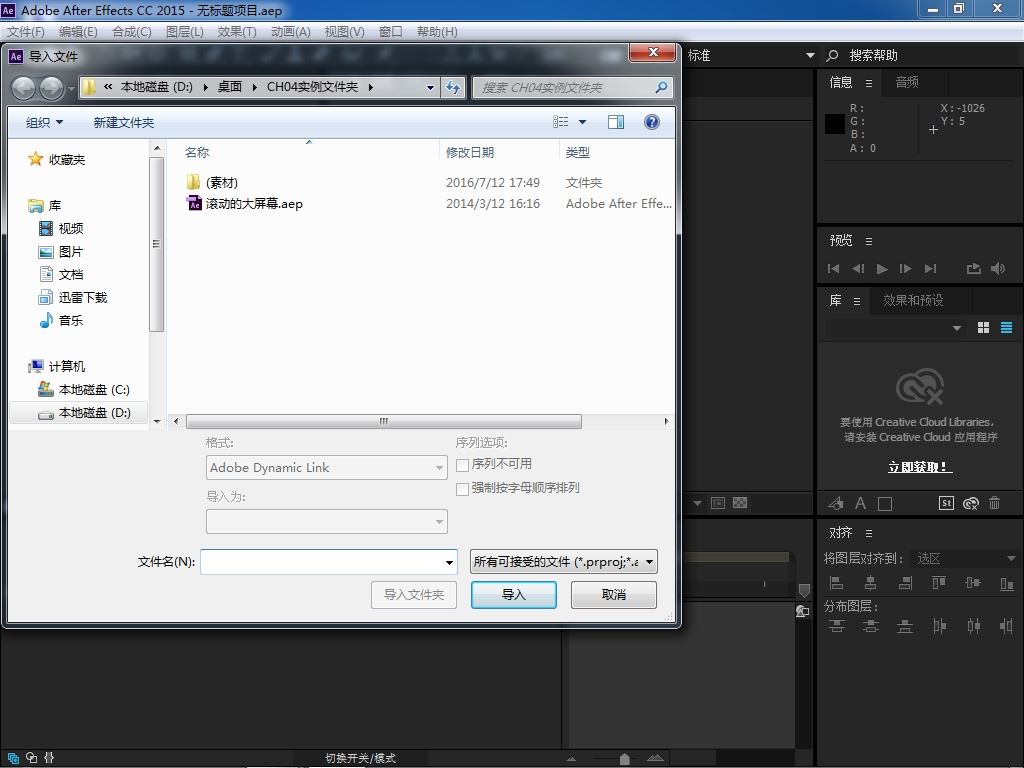Image resolution: width=1024 pixels, height=768 pixels.
Task: Mute audio in Preview panel
Action: pos(998,268)
